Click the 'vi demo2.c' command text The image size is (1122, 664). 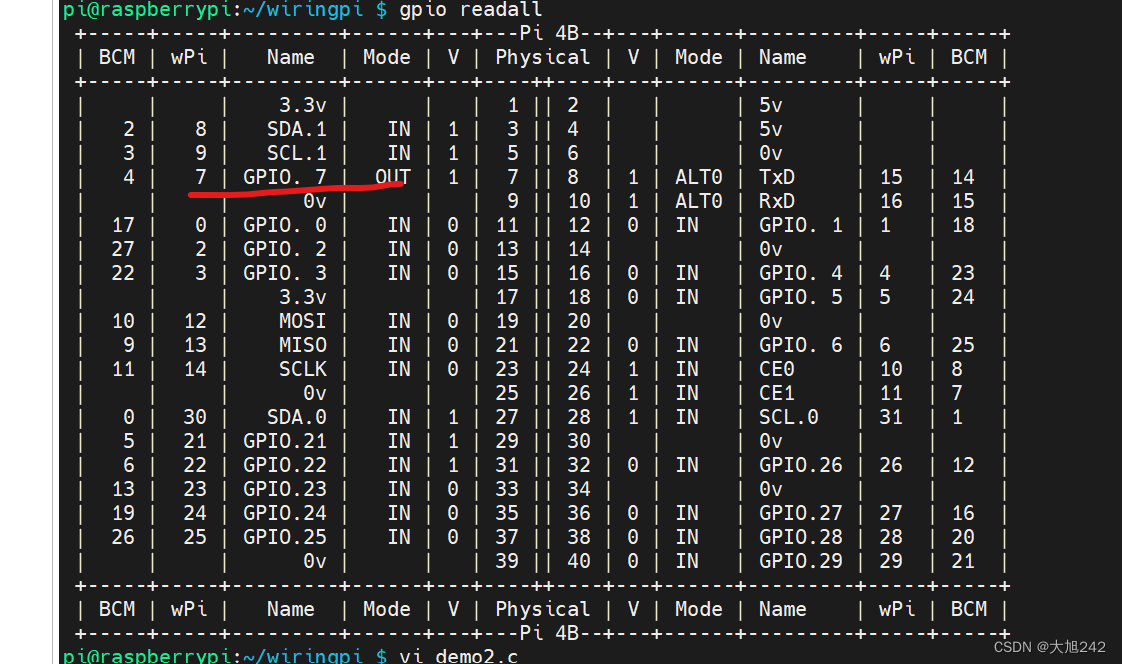click(458, 656)
